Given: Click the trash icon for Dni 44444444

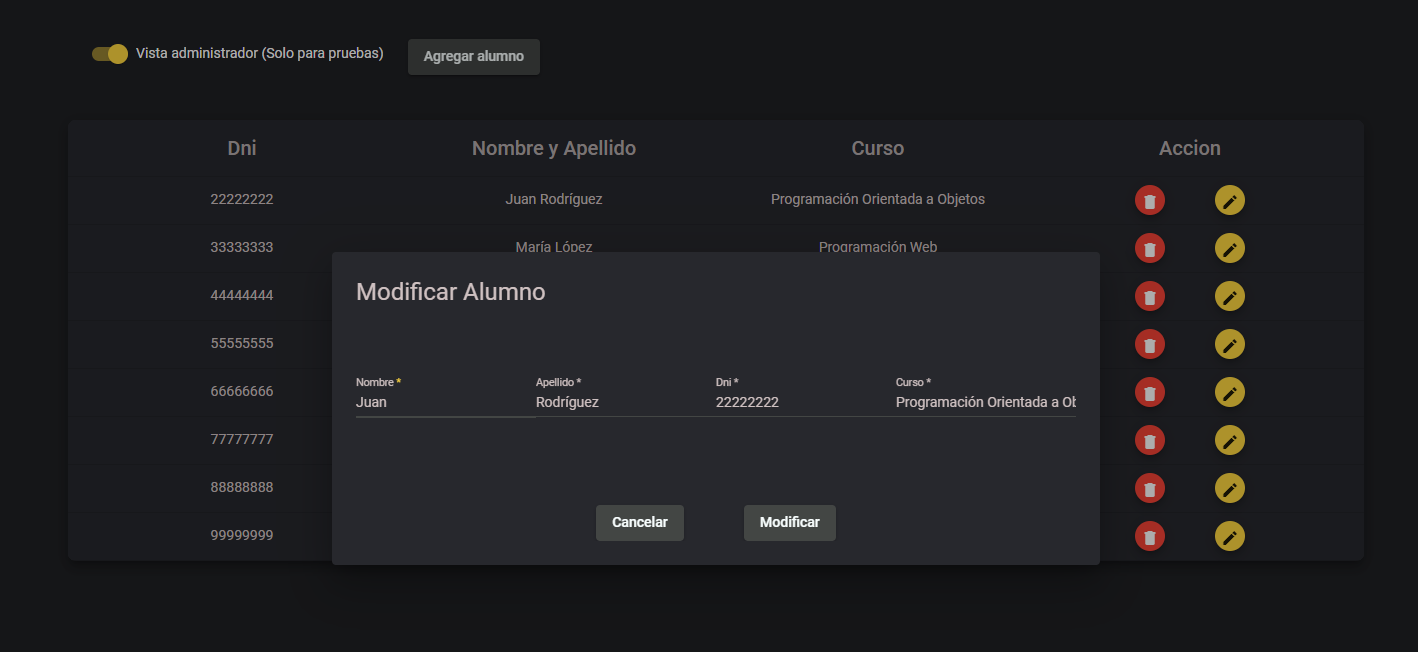Looking at the screenshot, I should click(1149, 296).
